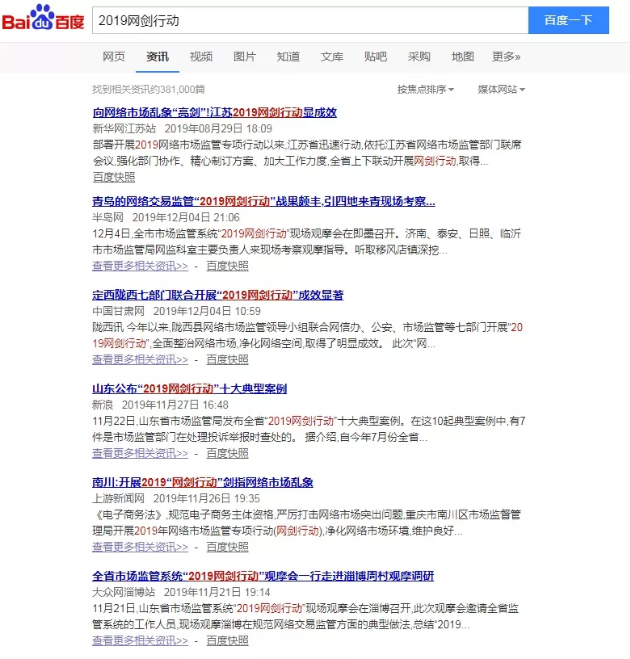Open the 视频 tab

tap(201, 56)
